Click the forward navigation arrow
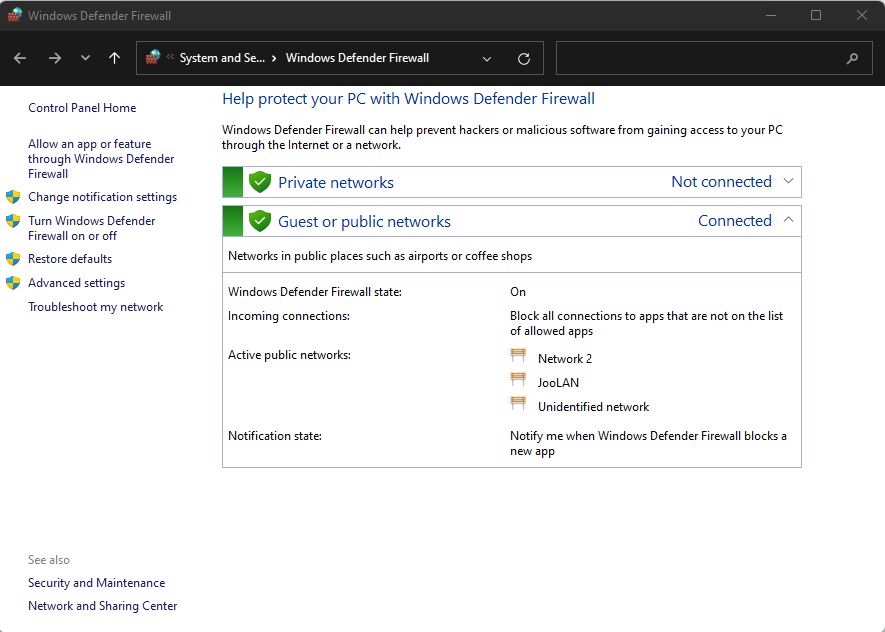The width and height of the screenshot is (885, 632). 55,58
